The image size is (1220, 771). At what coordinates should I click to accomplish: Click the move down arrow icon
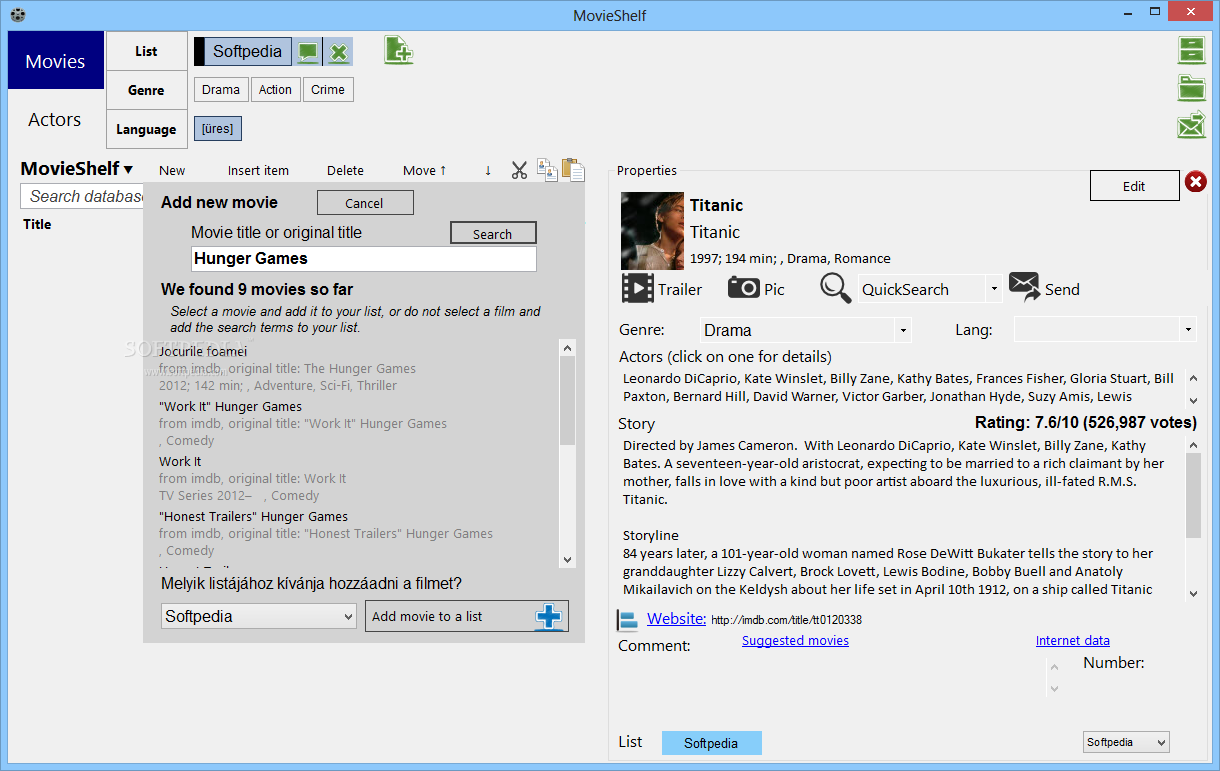488,170
